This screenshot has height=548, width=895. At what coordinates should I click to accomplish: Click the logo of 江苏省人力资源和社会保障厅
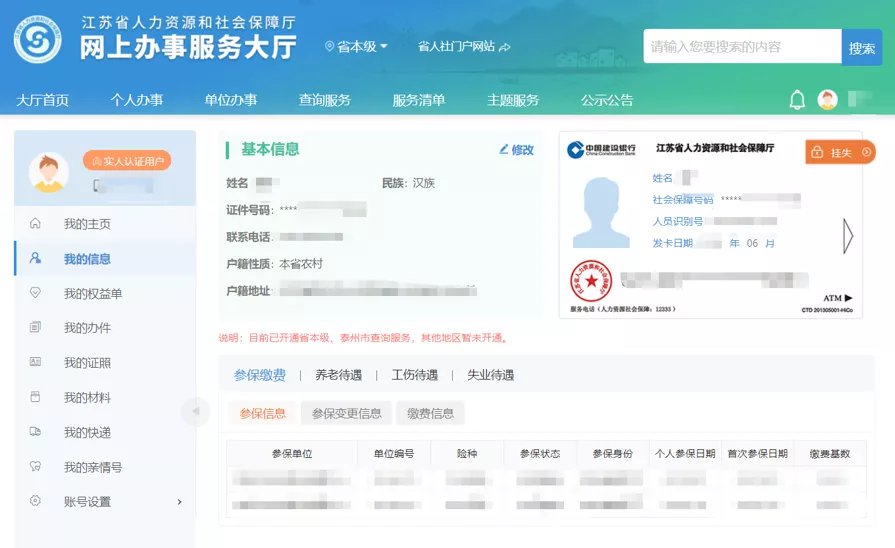point(37,39)
